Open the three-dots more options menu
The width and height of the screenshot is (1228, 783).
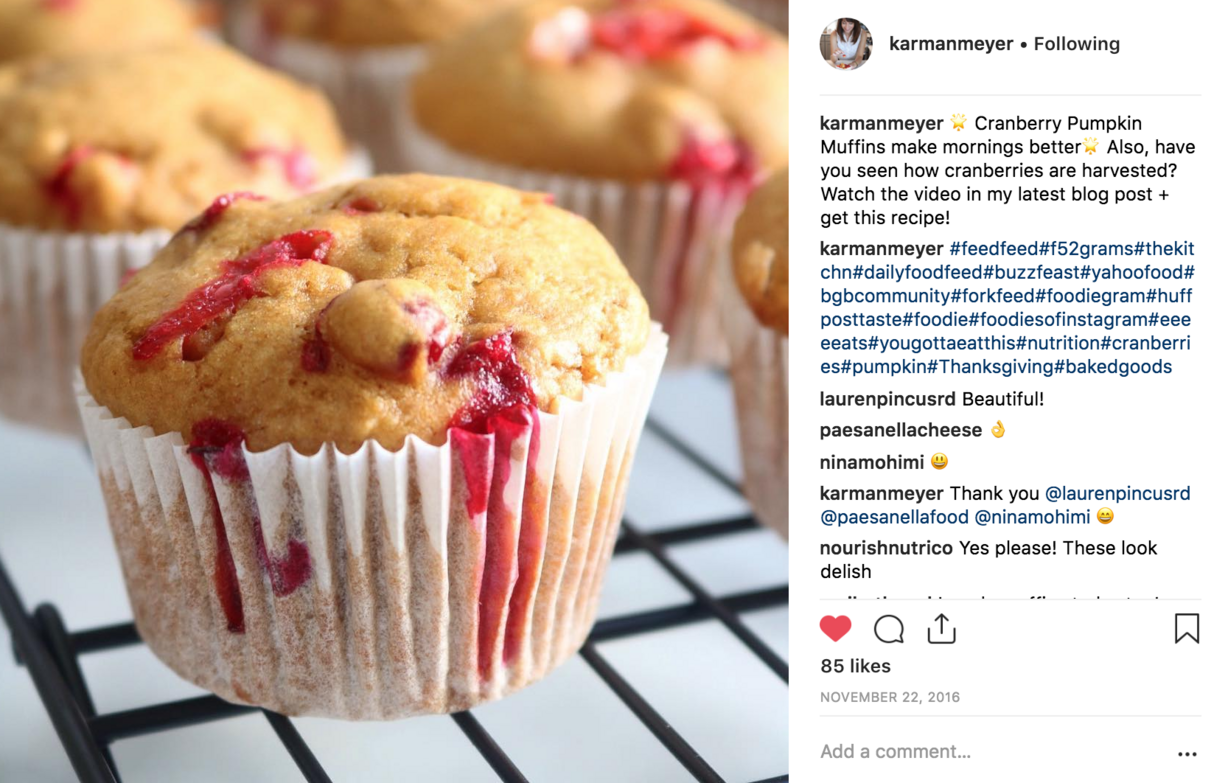[x=1187, y=754]
